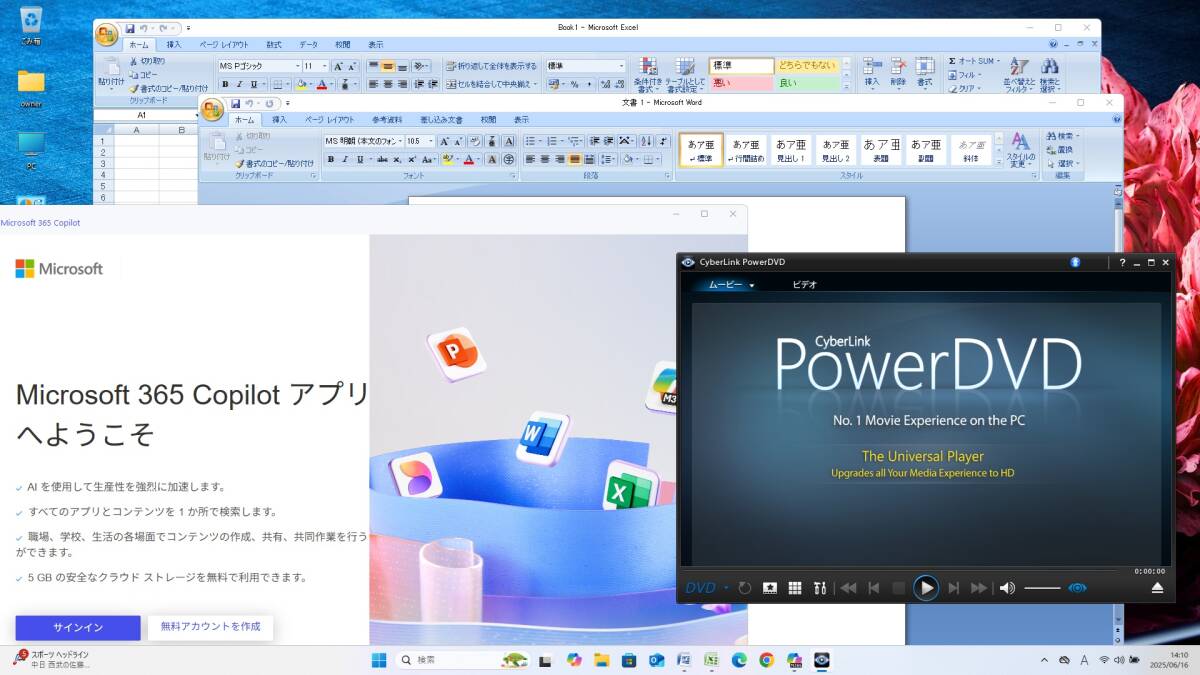Open File Explorer from taskbar

click(602, 660)
